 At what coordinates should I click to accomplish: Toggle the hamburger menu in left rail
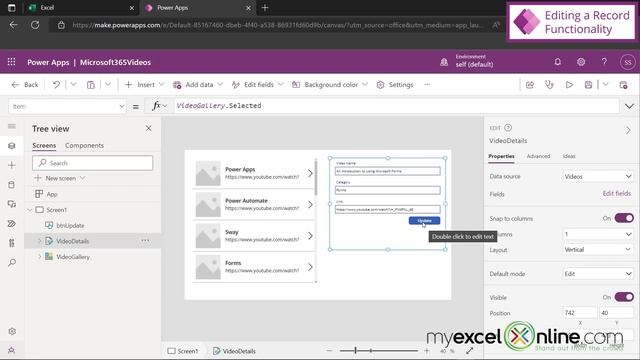coord(12,126)
